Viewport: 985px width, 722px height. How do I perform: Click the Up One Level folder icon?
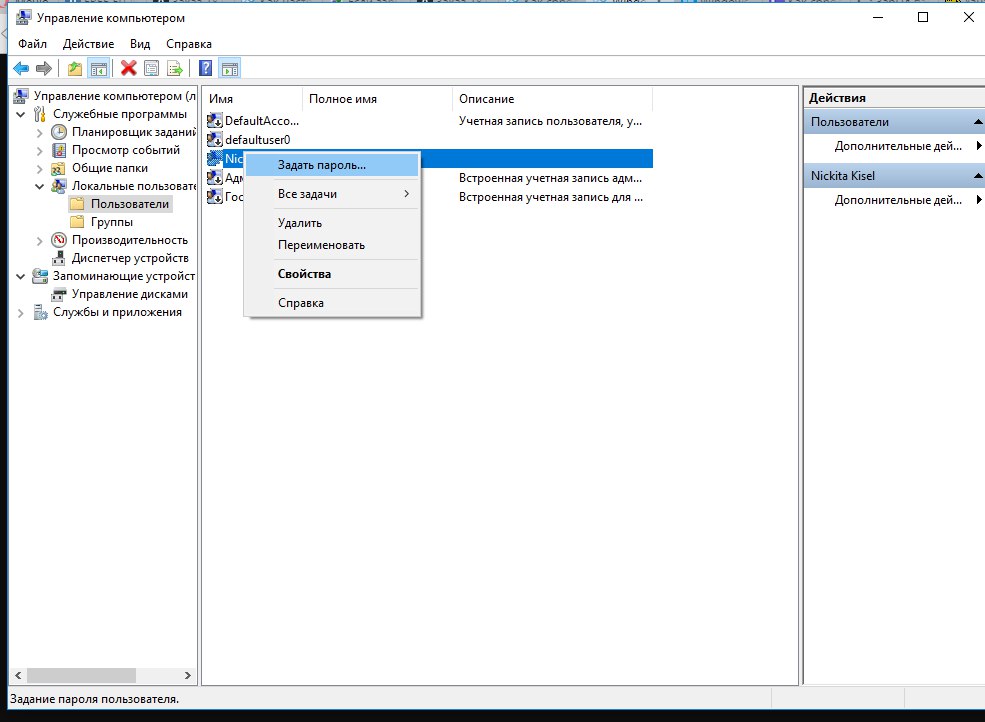pos(75,68)
